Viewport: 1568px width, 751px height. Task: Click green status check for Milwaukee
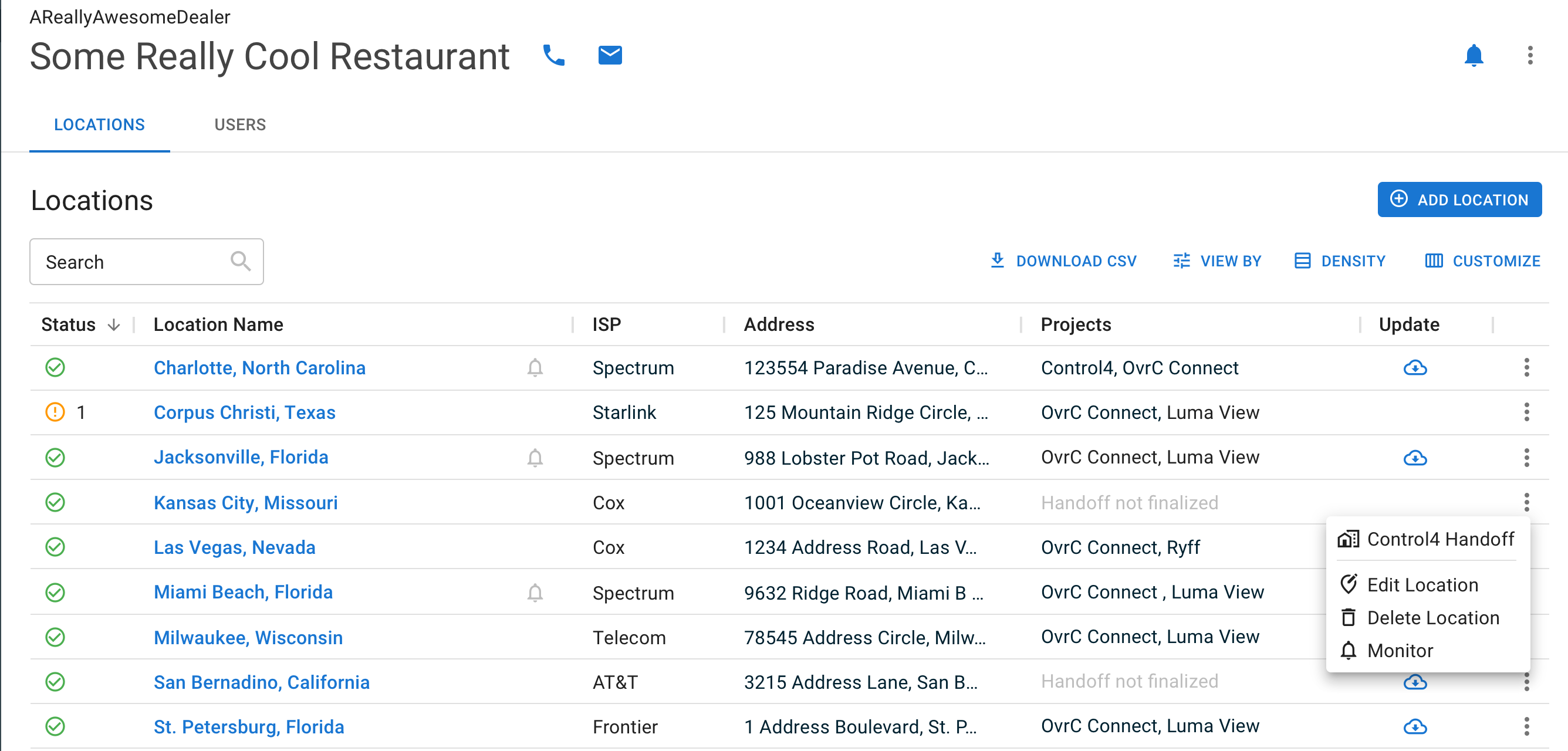pyautogui.click(x=55, y=637)
